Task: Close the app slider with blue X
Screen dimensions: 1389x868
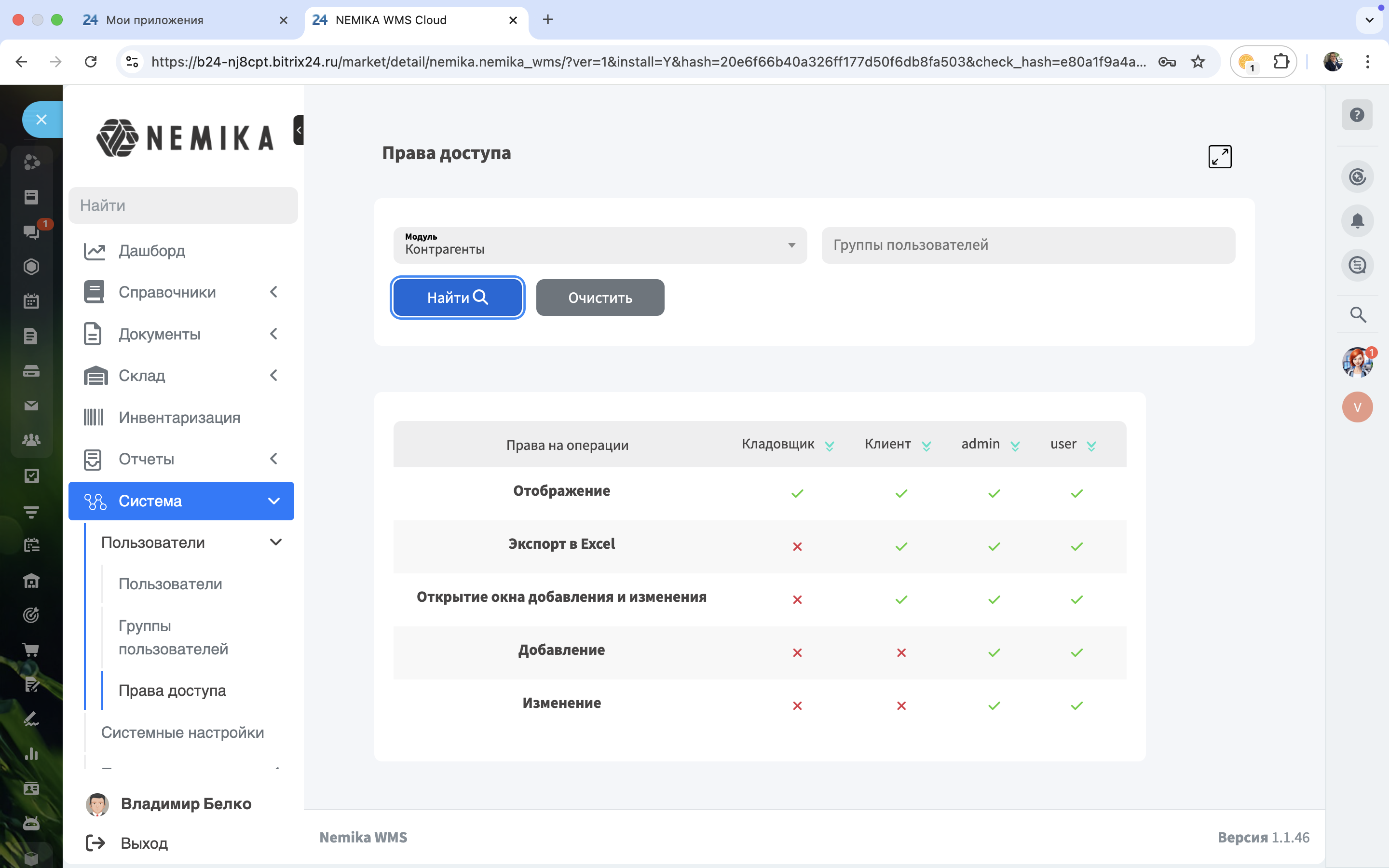Action: click(x=41, y=120)
